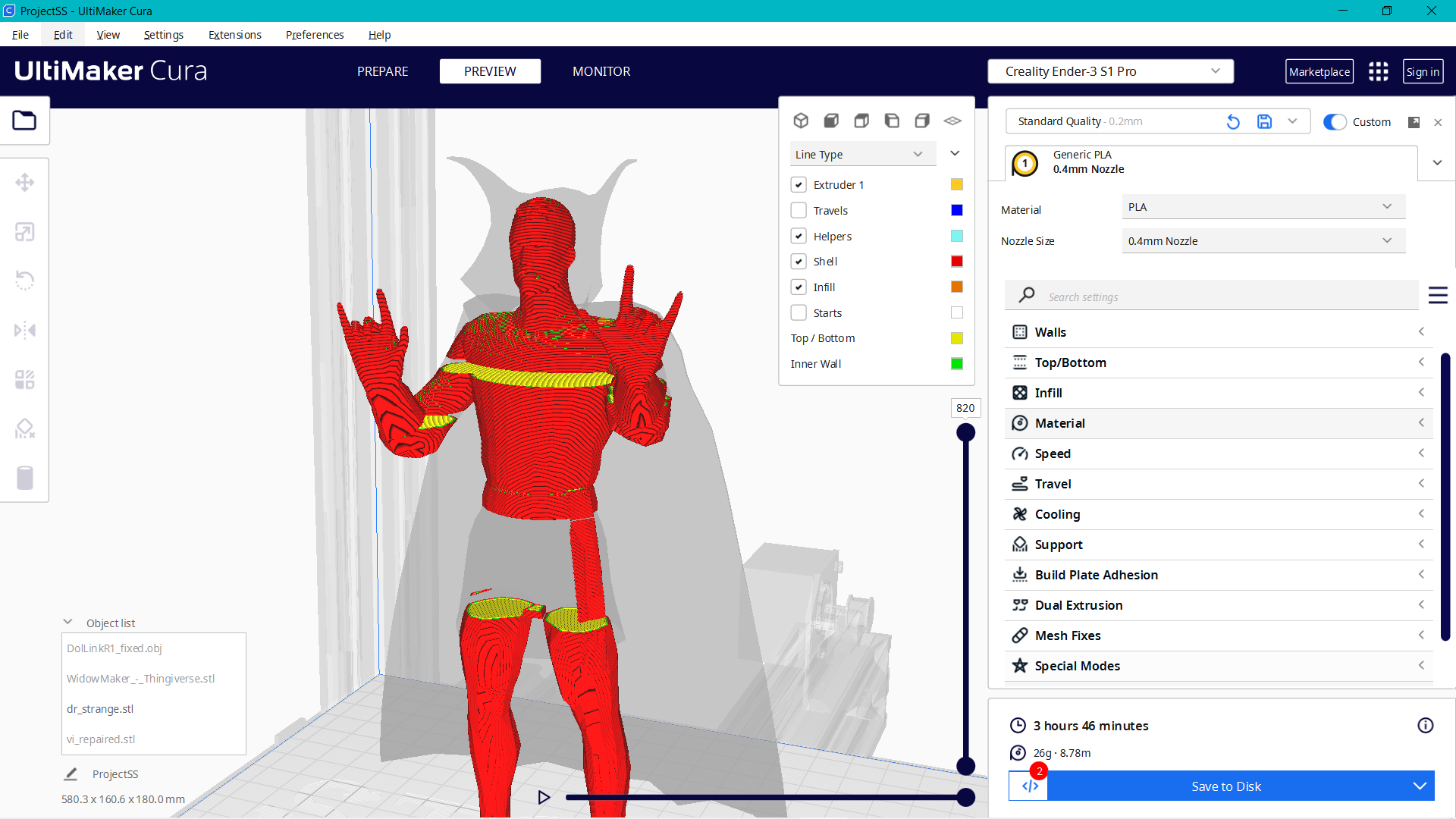Click the print info circle icon
Image resolution: width=1456 pixels, height=819 pixels.
point(1425,726)
